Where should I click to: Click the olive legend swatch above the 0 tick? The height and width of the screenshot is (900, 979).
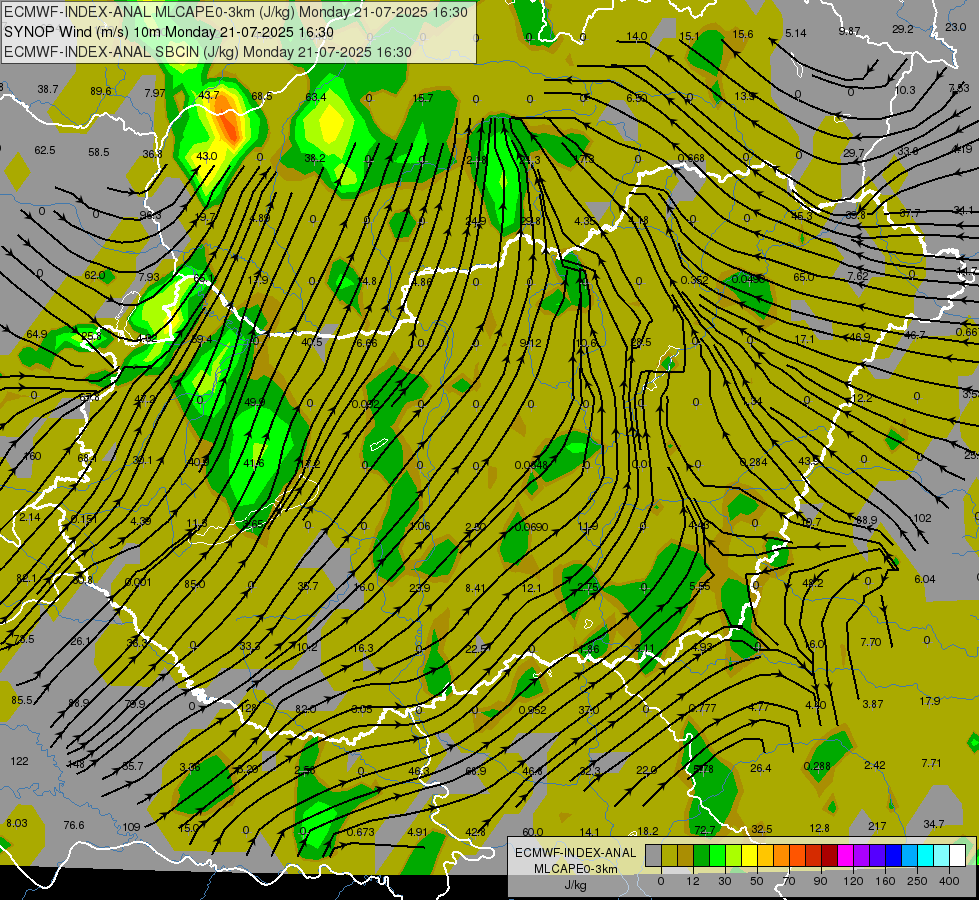coord(669,855)
